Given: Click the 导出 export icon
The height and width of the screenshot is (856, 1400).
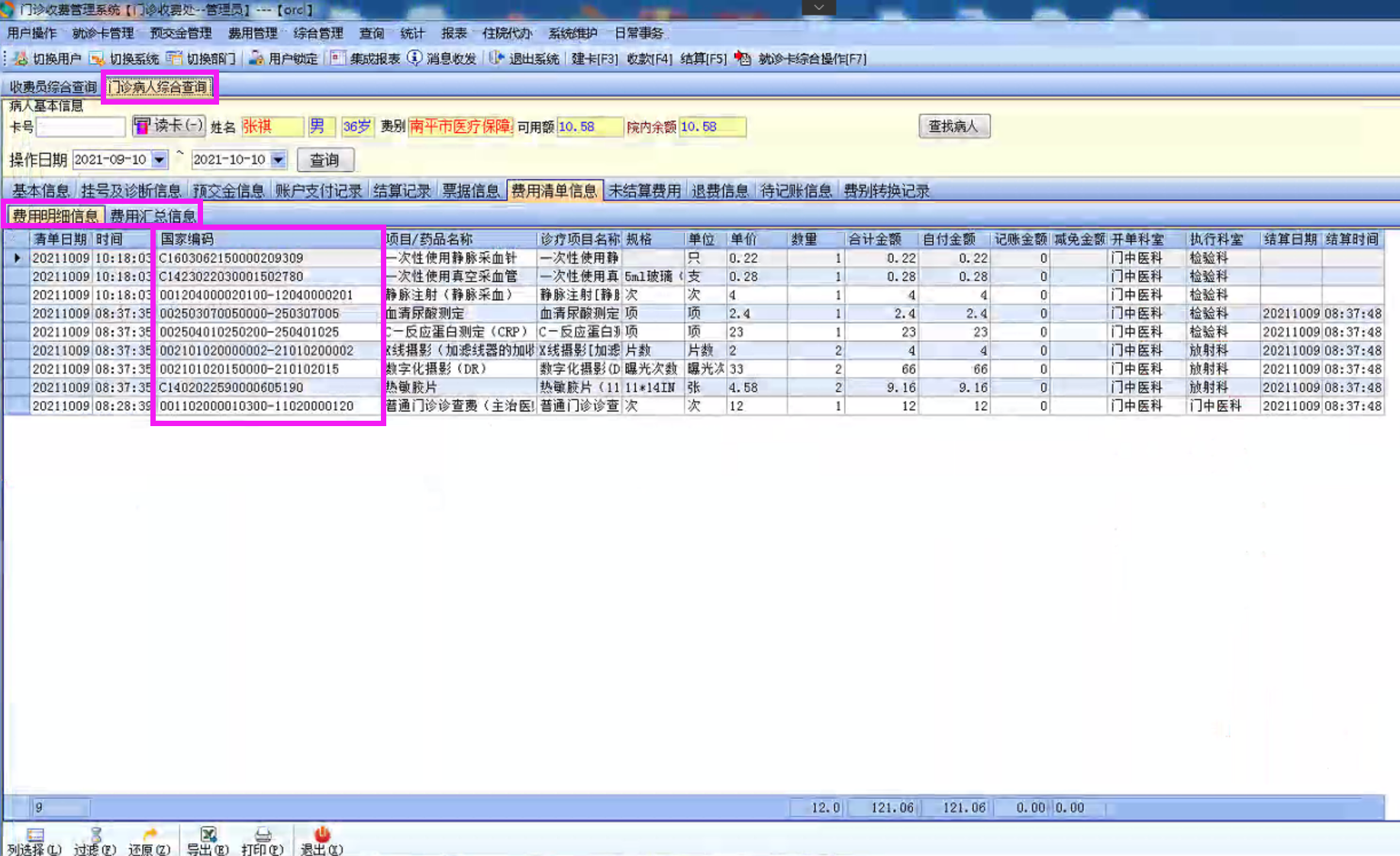Looking at the screenshot, I should pyautogui.click(x=208, y=835).
